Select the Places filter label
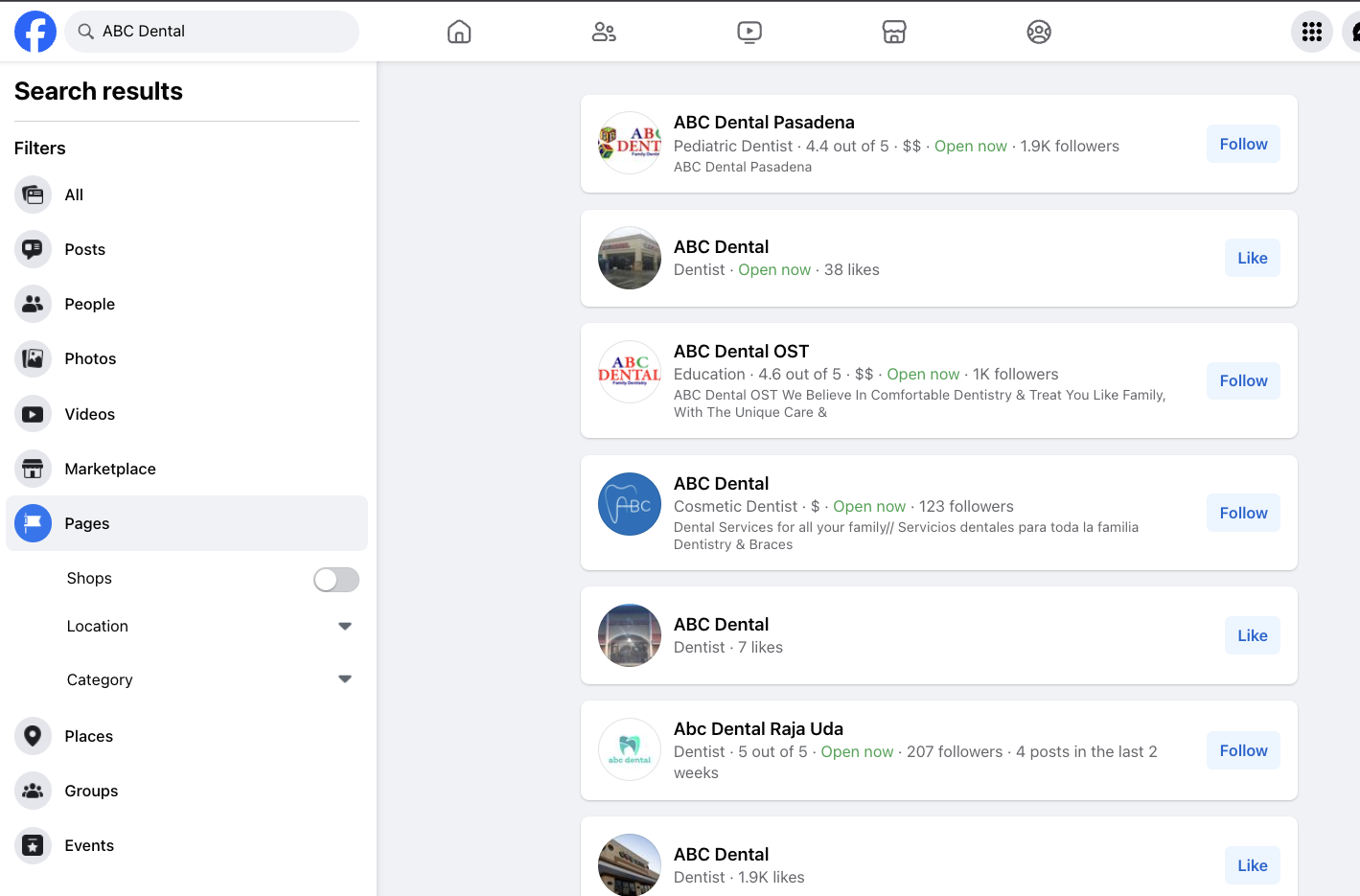This screenshot has height=896, width=1360. (89, 736)
